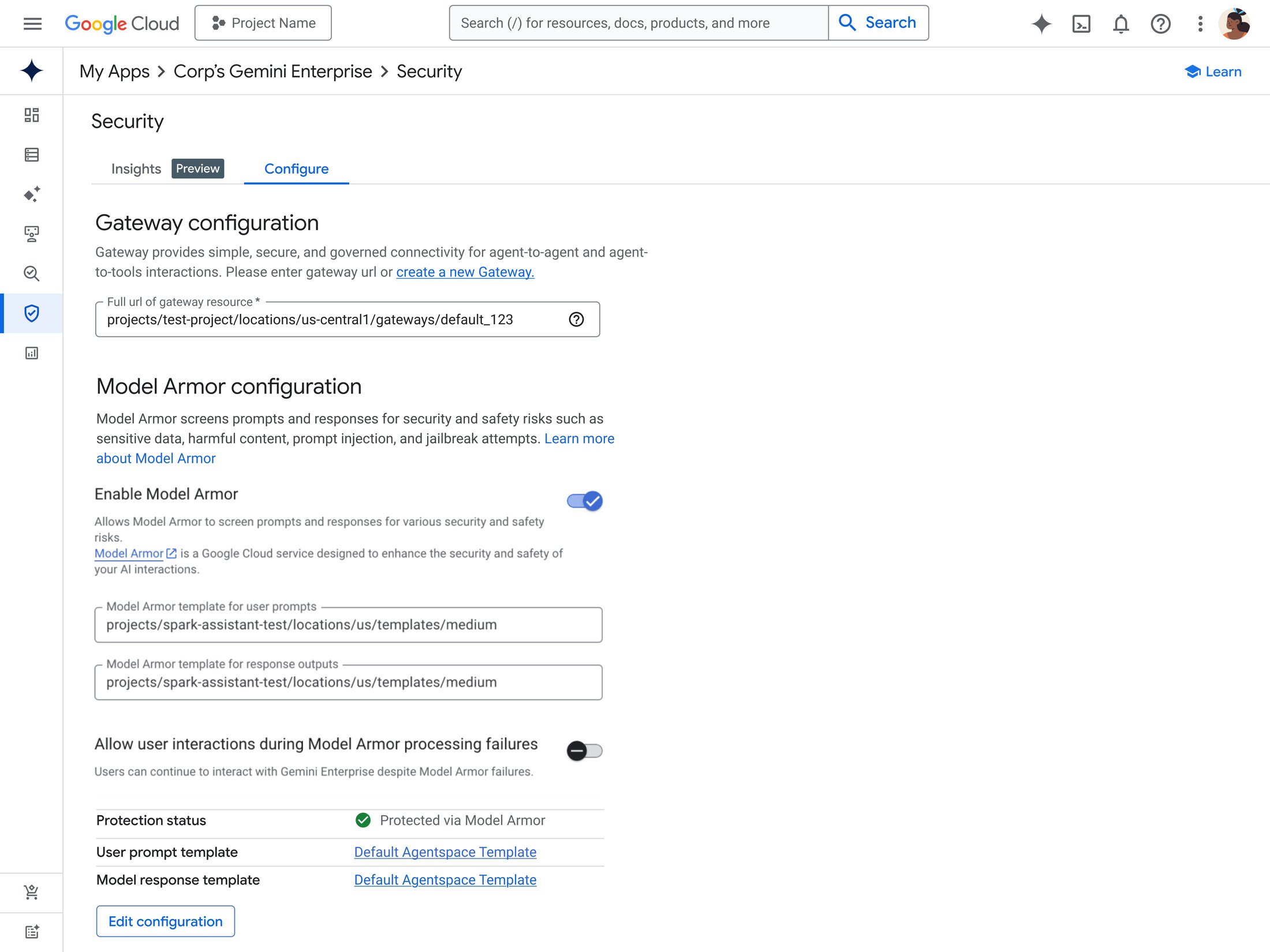Open the Model Armor service link
Image resolution: width=1270 pixels, height=952 pixels.
129,553
